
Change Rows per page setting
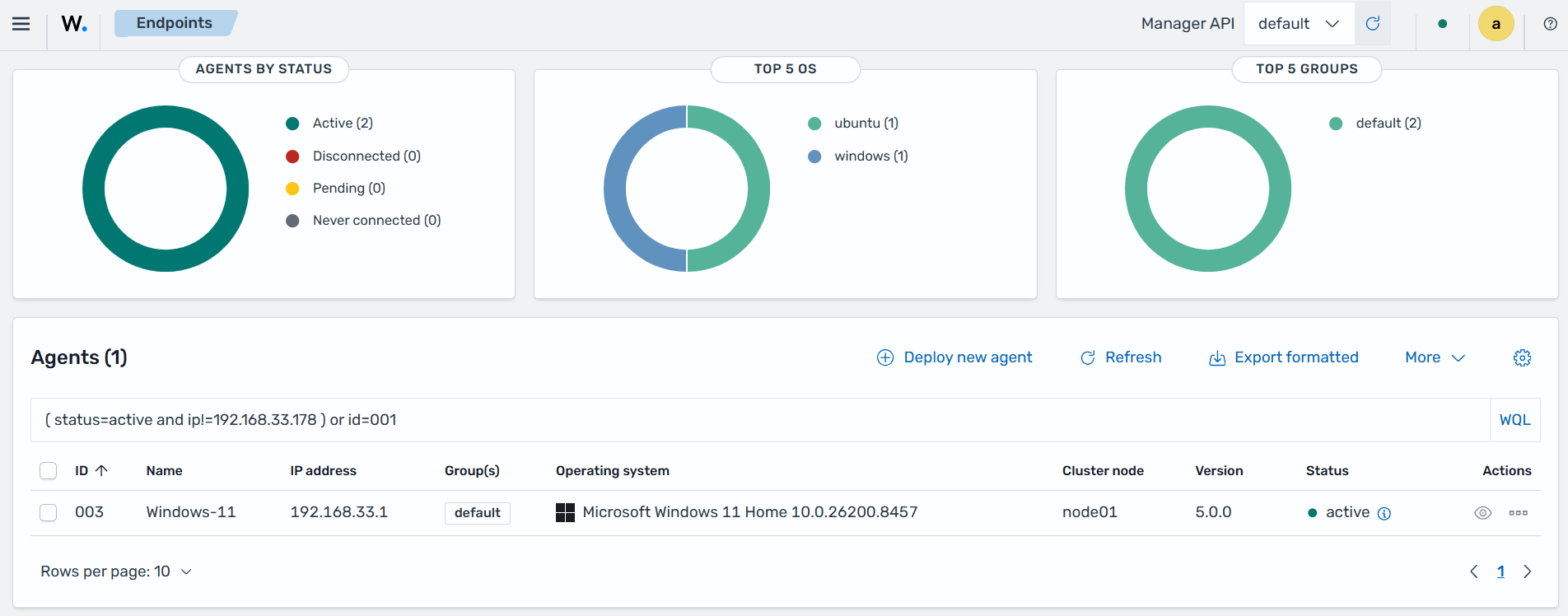[116, 572]
